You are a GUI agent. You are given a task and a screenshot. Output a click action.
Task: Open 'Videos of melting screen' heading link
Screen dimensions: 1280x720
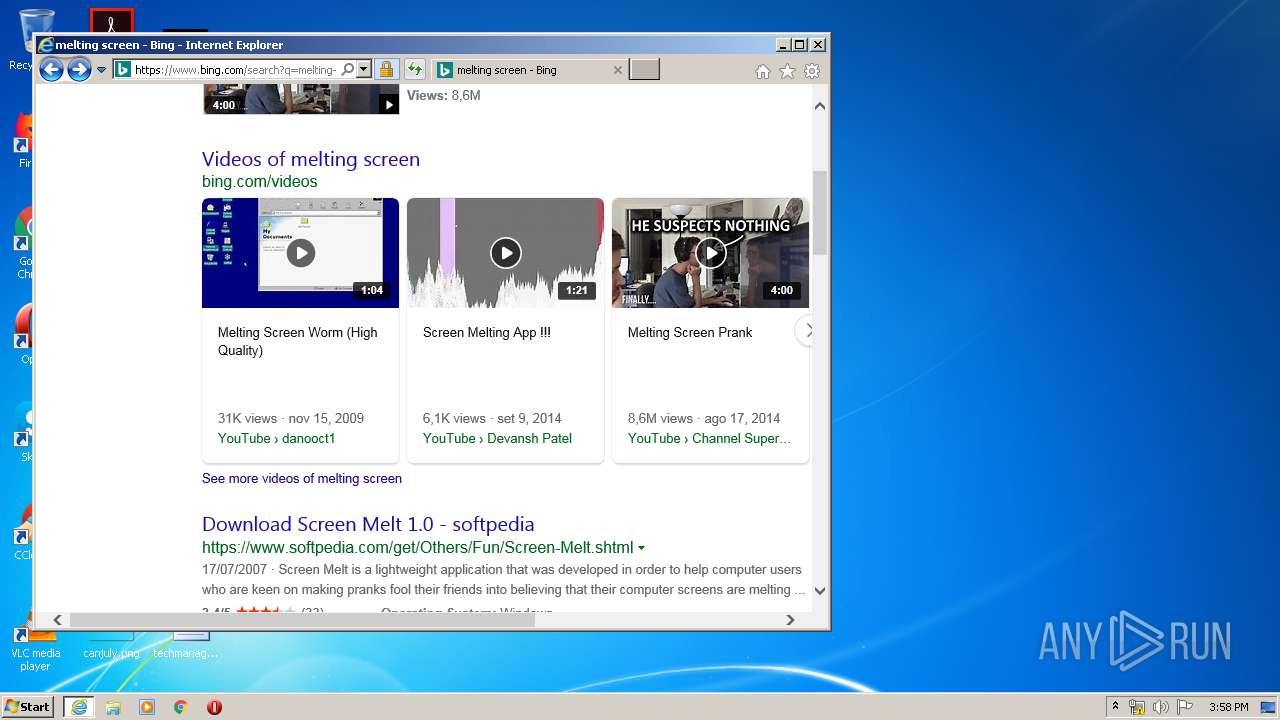tap(311, 159)
